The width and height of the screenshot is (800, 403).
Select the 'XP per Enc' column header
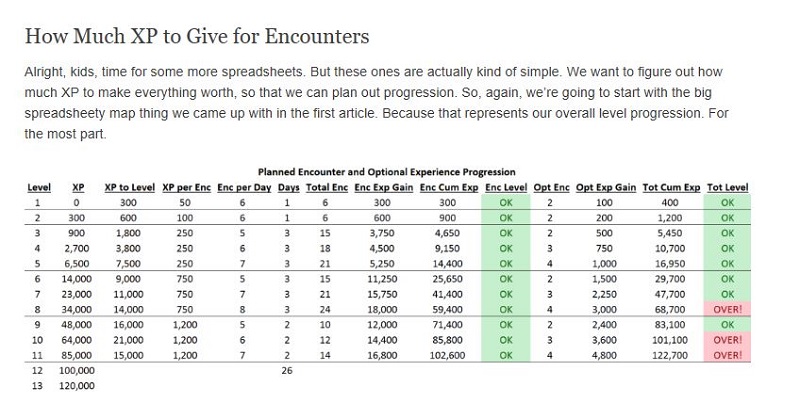pyautogui.click(x=186, y=187)
